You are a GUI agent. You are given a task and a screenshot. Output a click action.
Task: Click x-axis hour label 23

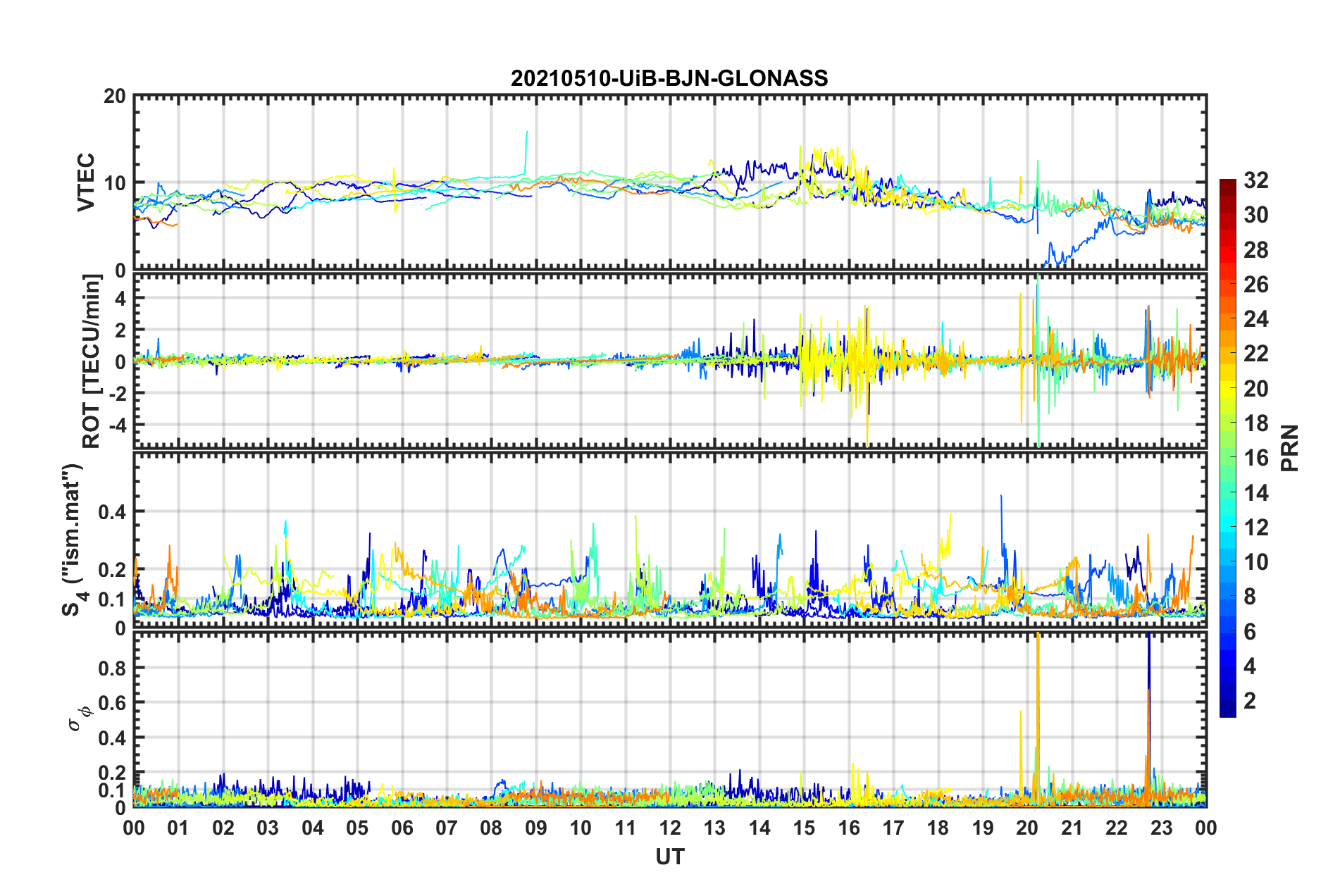point(1162,828)
